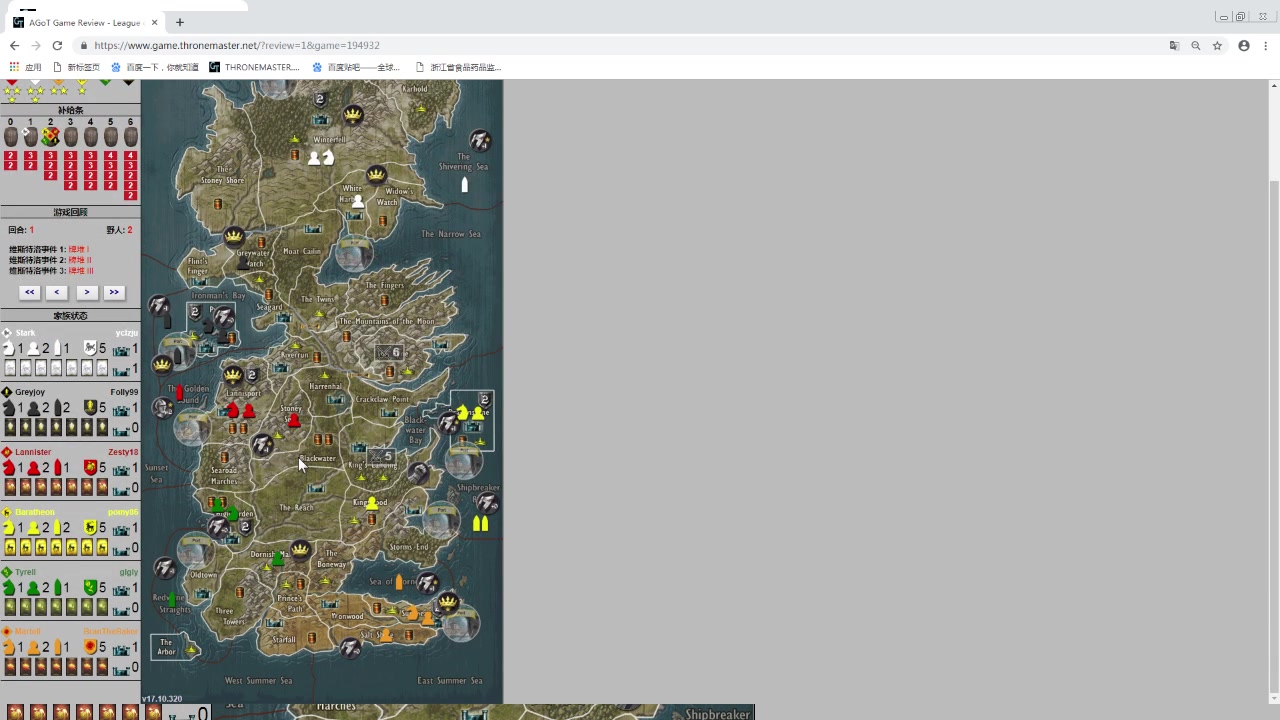
Task: Click the Baratheon stag shield icon
Action: pyautogui.click(x=90, y=528)
